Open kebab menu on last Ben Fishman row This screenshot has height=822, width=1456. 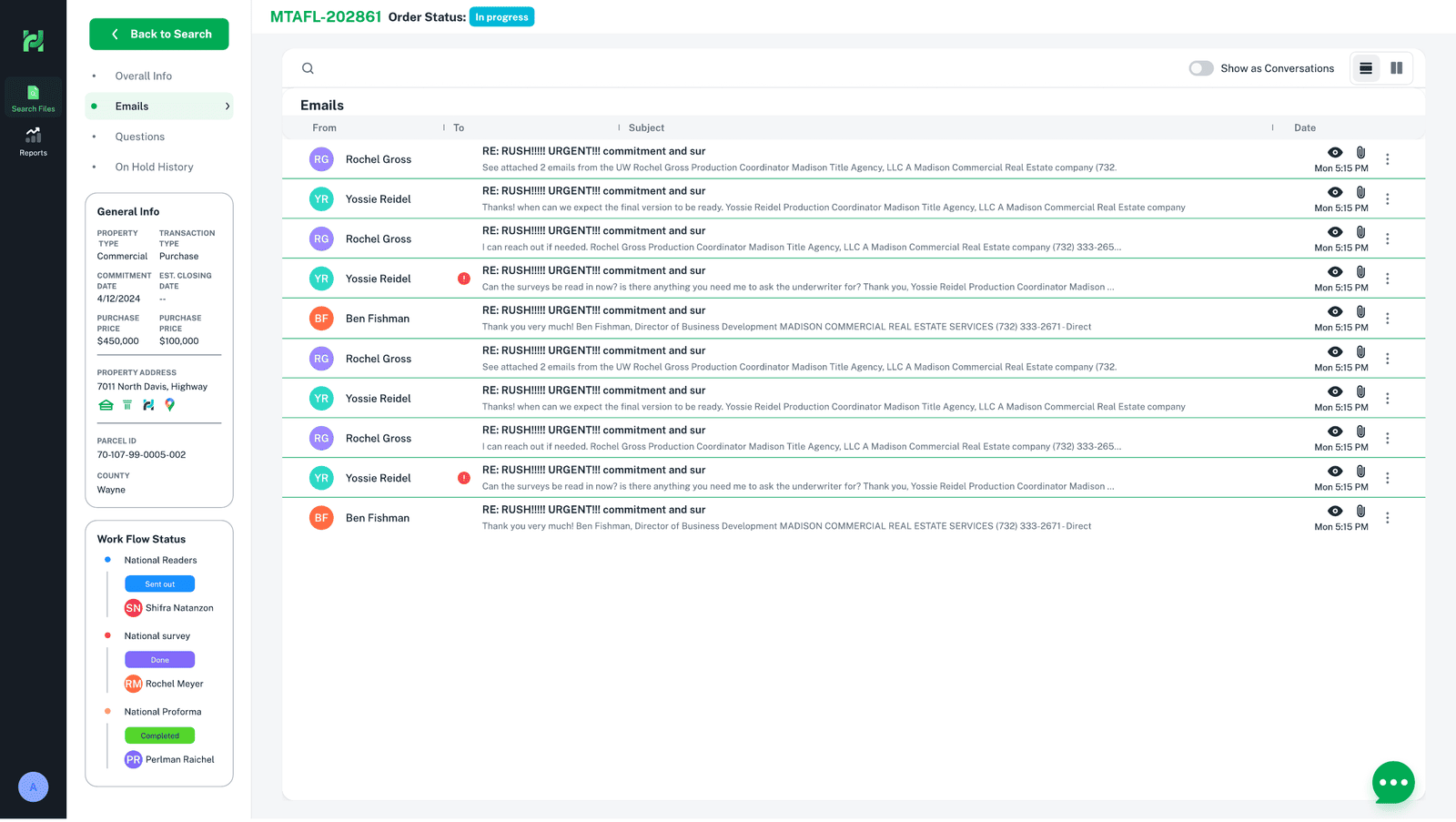(1387, 518)
